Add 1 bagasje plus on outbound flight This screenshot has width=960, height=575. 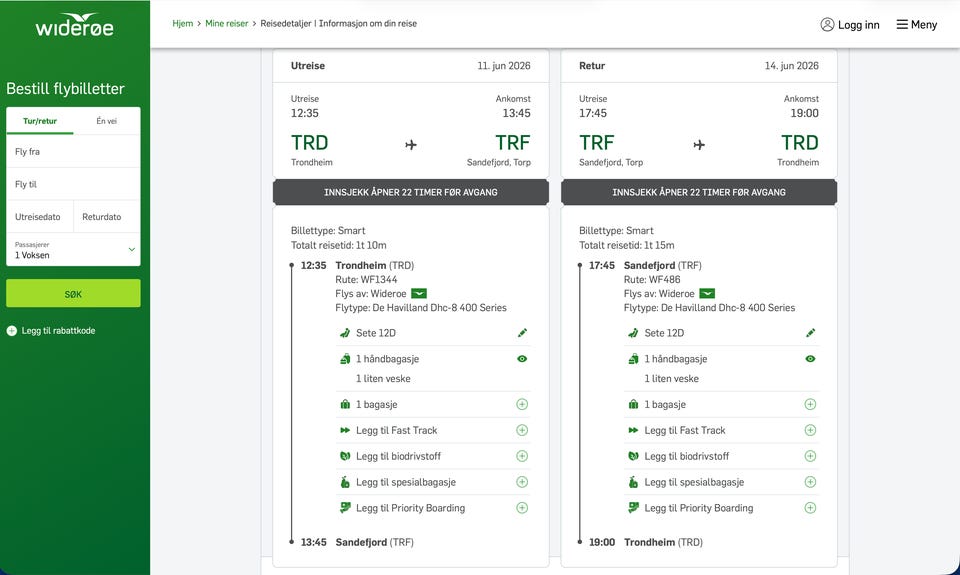click(522, 404)
